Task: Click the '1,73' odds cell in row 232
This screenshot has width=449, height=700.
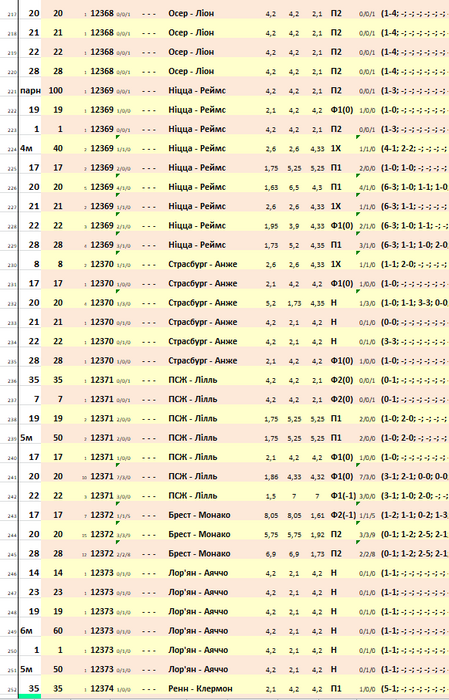Action: click(x=294, y=303)
